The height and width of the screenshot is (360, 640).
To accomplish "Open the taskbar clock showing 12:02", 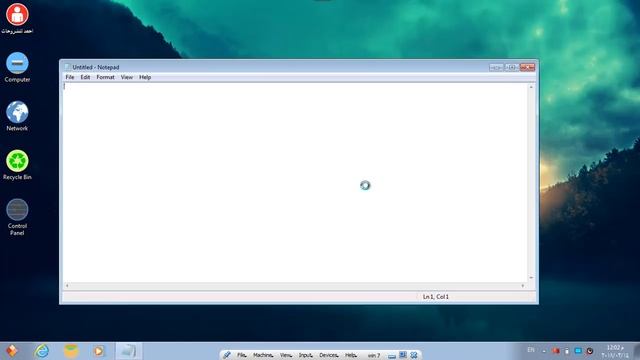I will click(615, 351).
